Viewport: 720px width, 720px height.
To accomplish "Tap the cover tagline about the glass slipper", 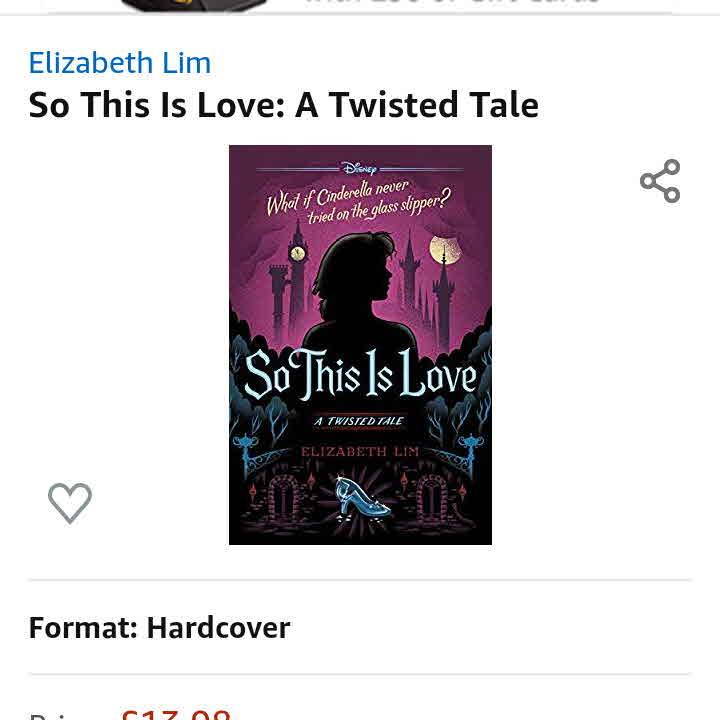I will point(359,202).
